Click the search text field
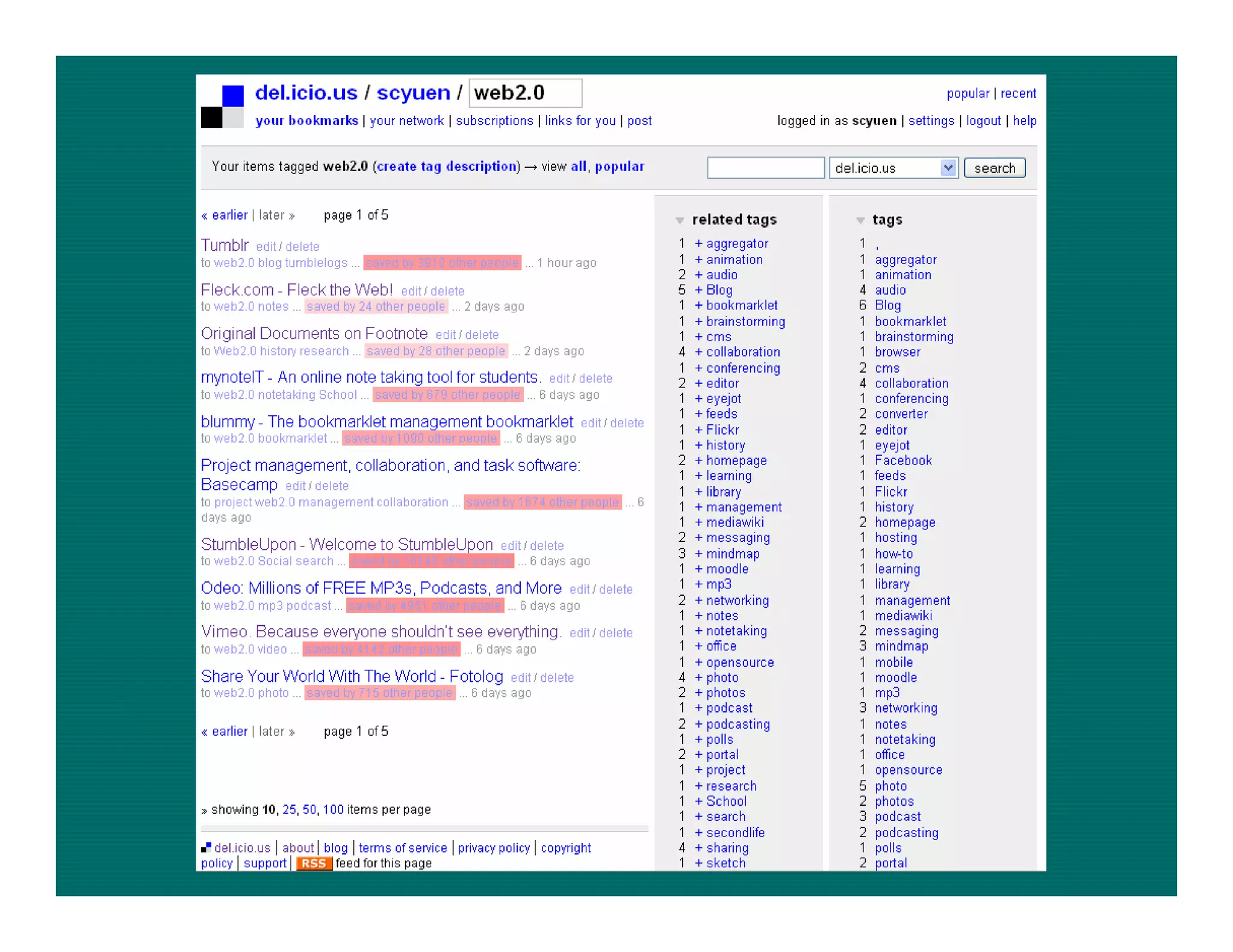This screenshot has width=1233, height=952. [766, 168]
